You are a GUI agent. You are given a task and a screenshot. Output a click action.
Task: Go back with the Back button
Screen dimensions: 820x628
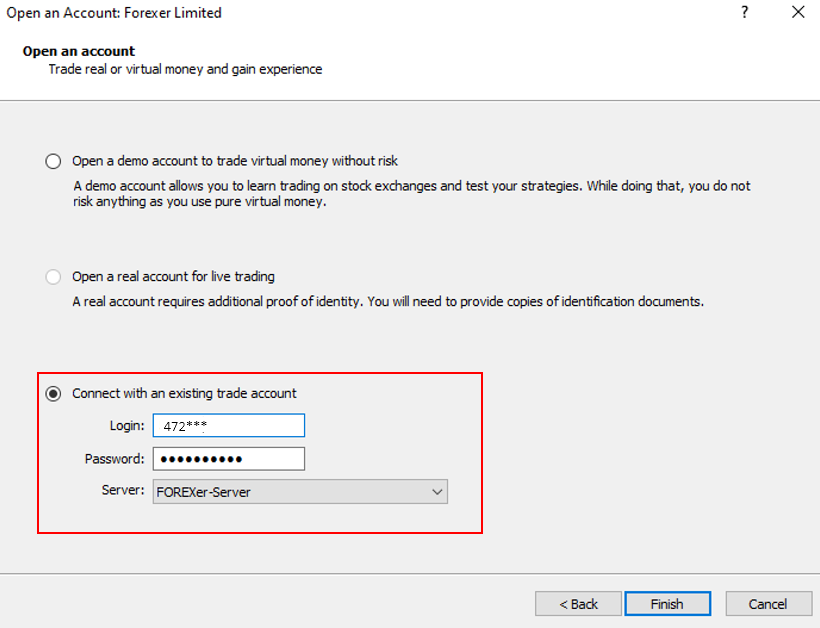point(578,604)
